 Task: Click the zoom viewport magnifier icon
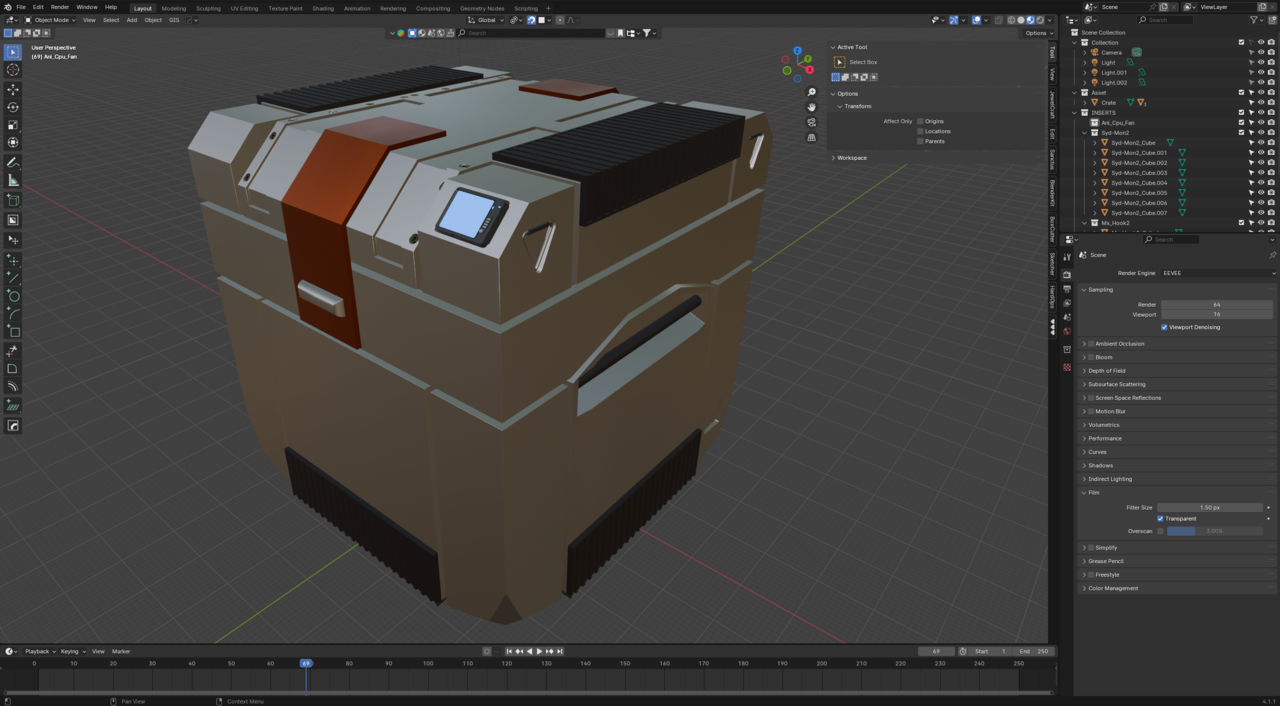click(811, 92)
